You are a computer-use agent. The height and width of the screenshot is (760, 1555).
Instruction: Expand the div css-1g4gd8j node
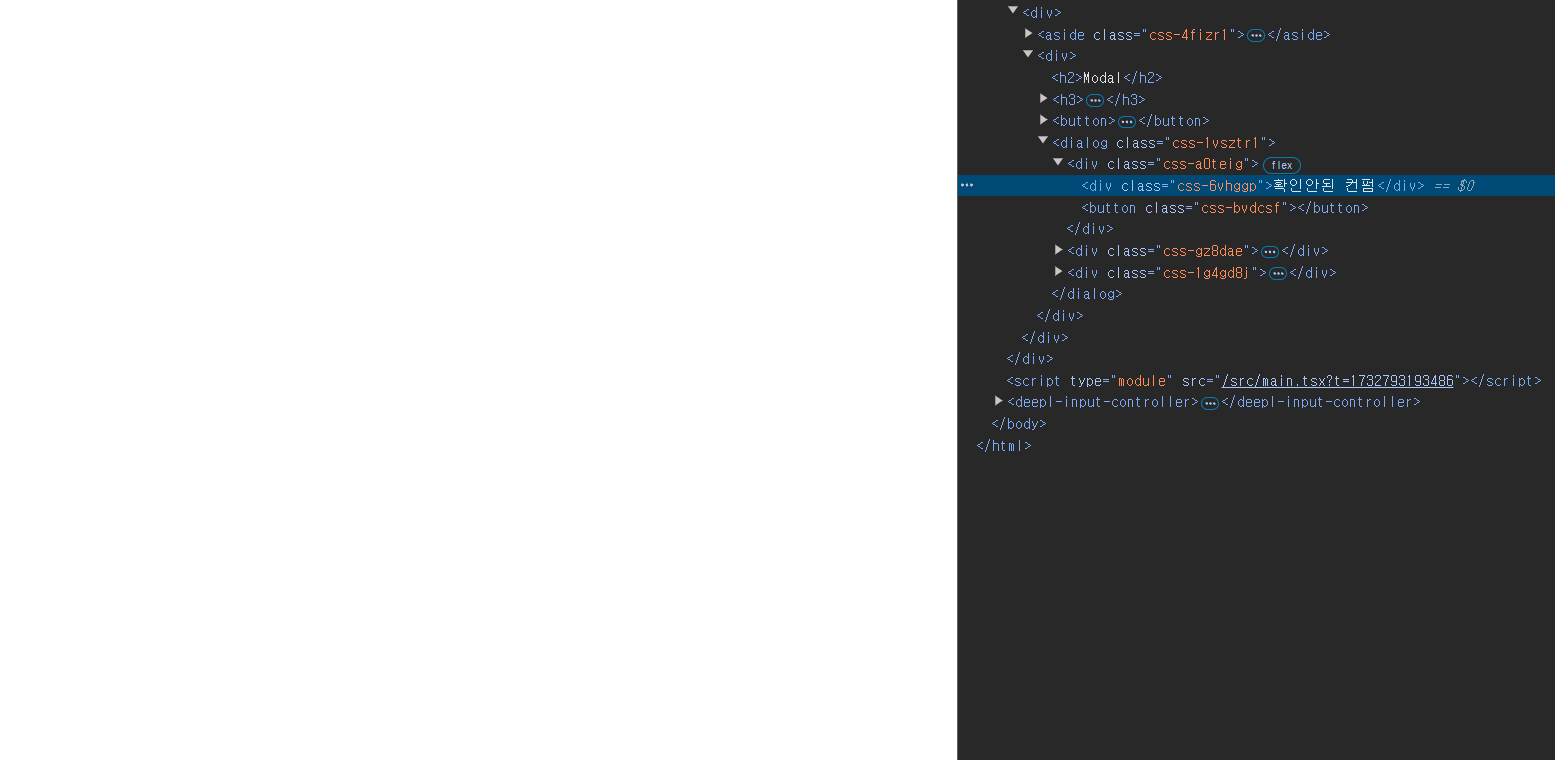click(x=1058, y=271)
